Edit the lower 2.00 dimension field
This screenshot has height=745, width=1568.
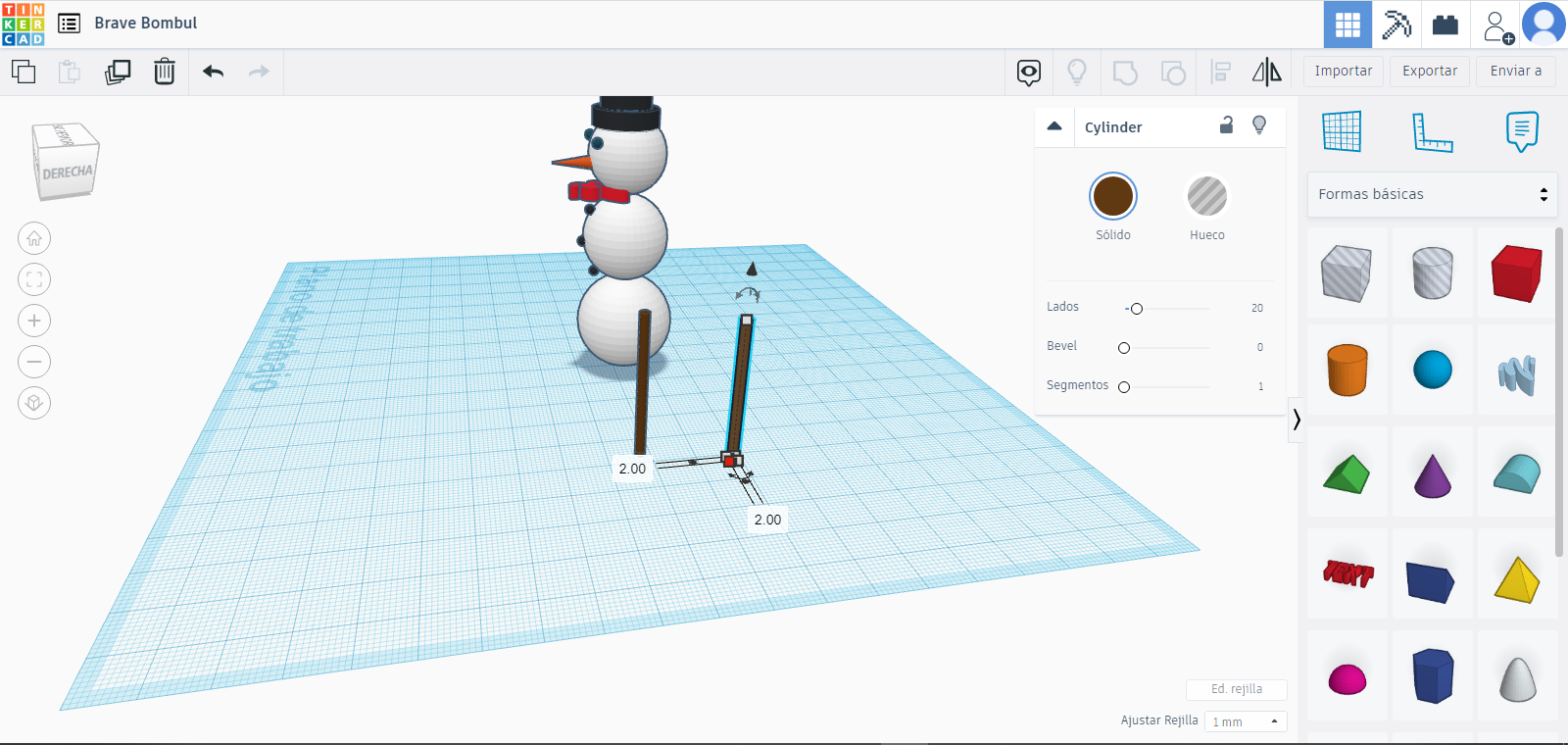tap(767, 520)
